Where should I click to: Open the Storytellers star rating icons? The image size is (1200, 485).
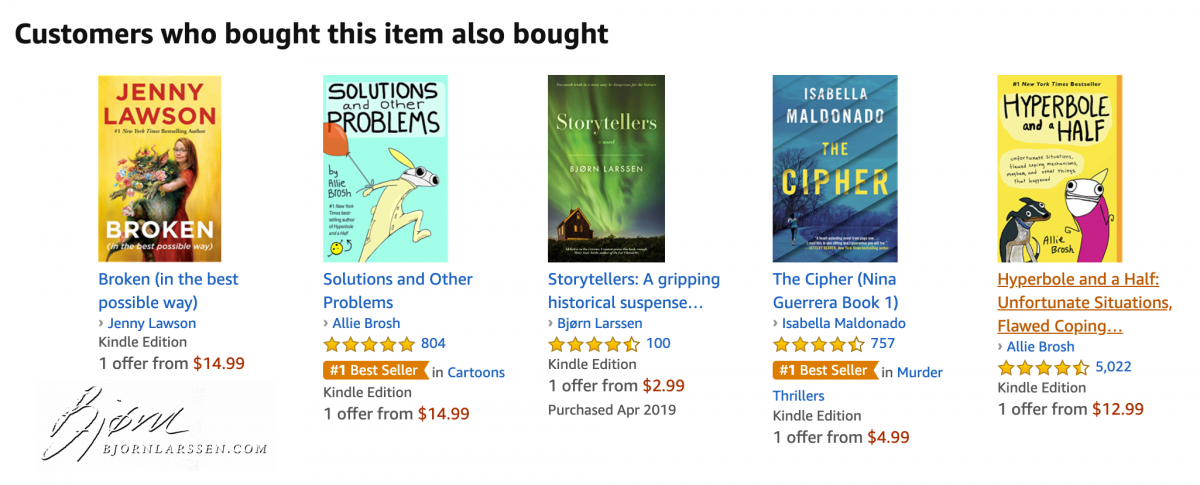tap(593, 344)
